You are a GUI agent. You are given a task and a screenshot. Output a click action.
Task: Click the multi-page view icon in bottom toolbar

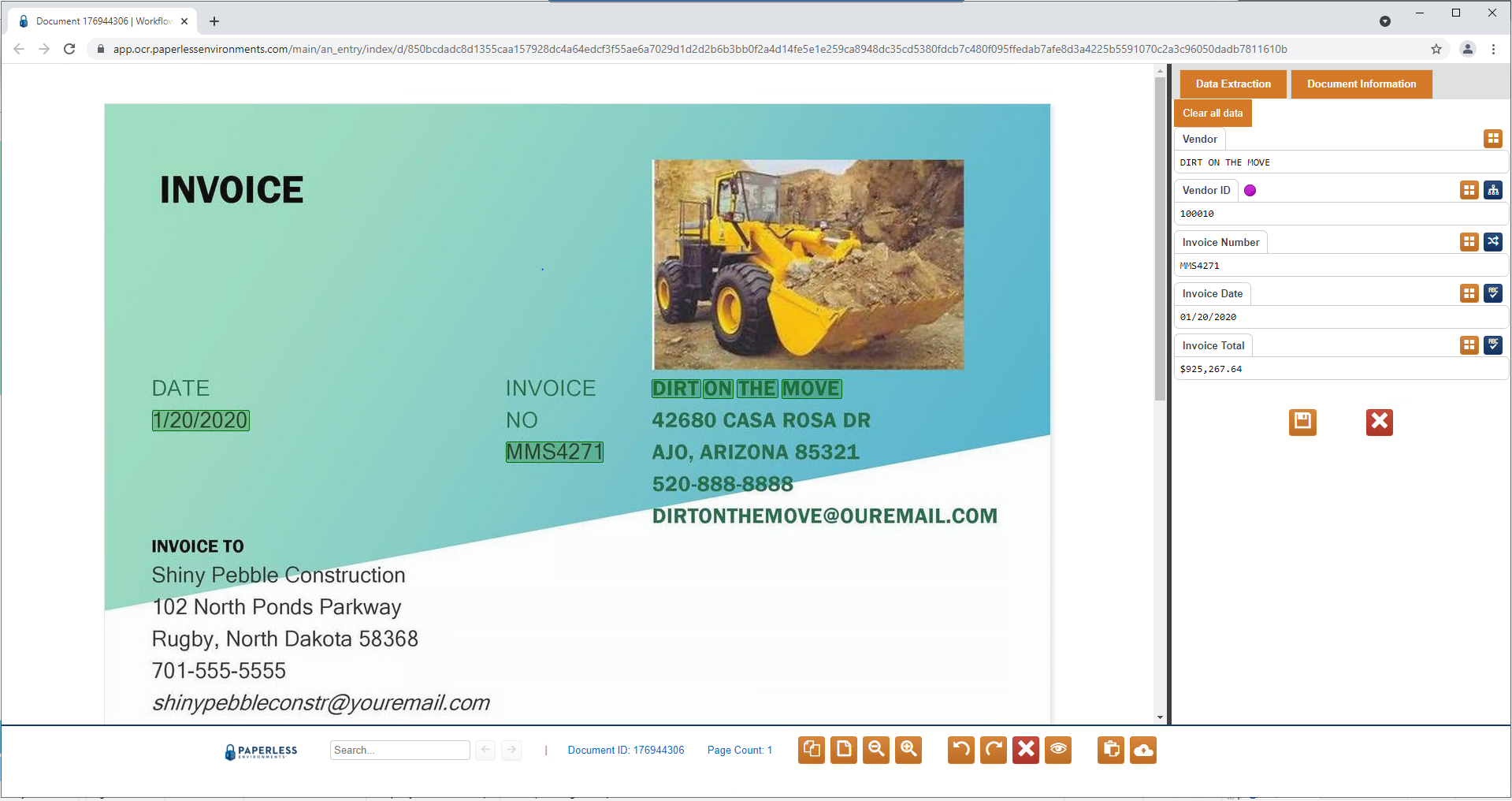click(x=812, y=750)
